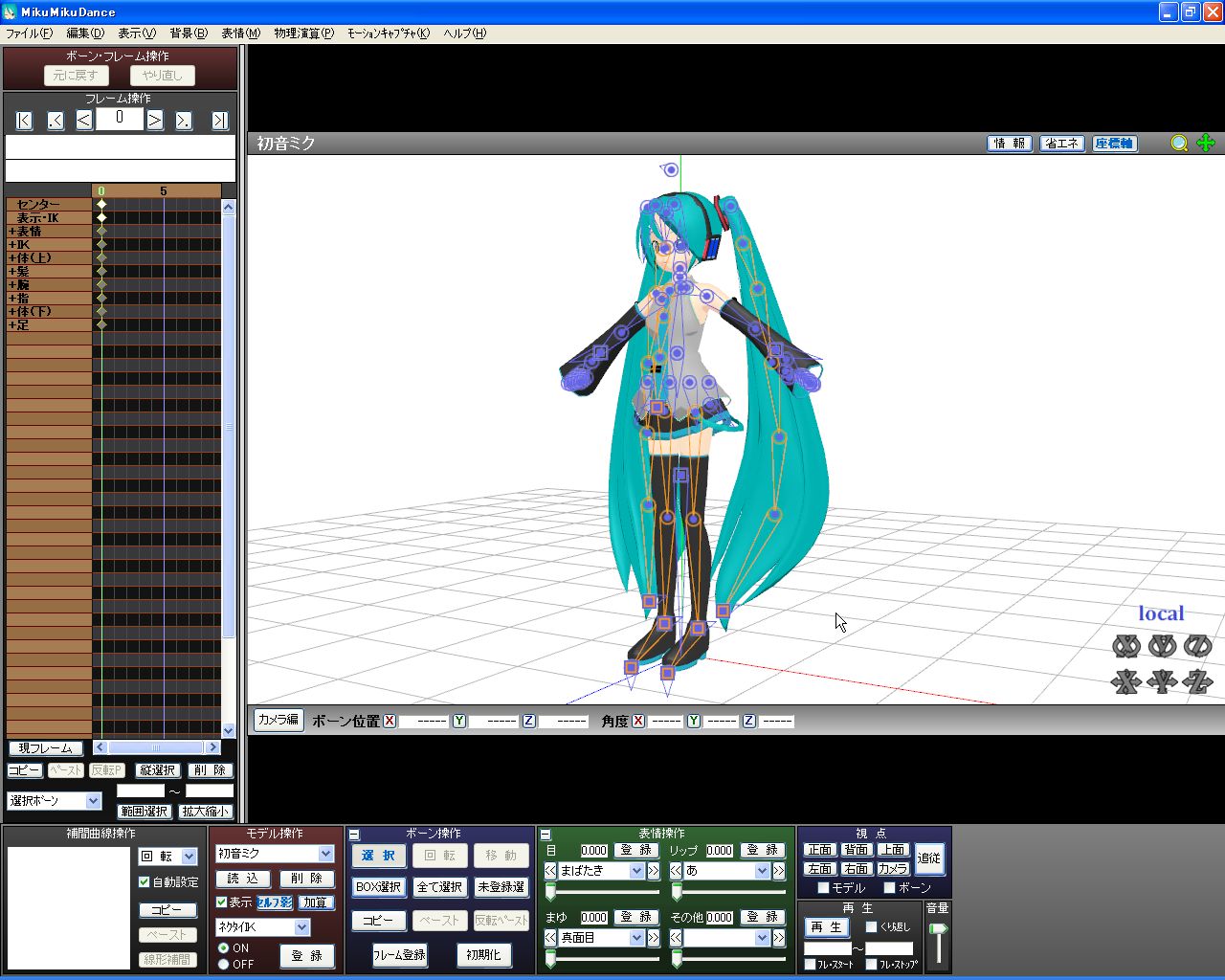Select previous lip morph (<<)
1225x980 pixels.
[676, 871]
